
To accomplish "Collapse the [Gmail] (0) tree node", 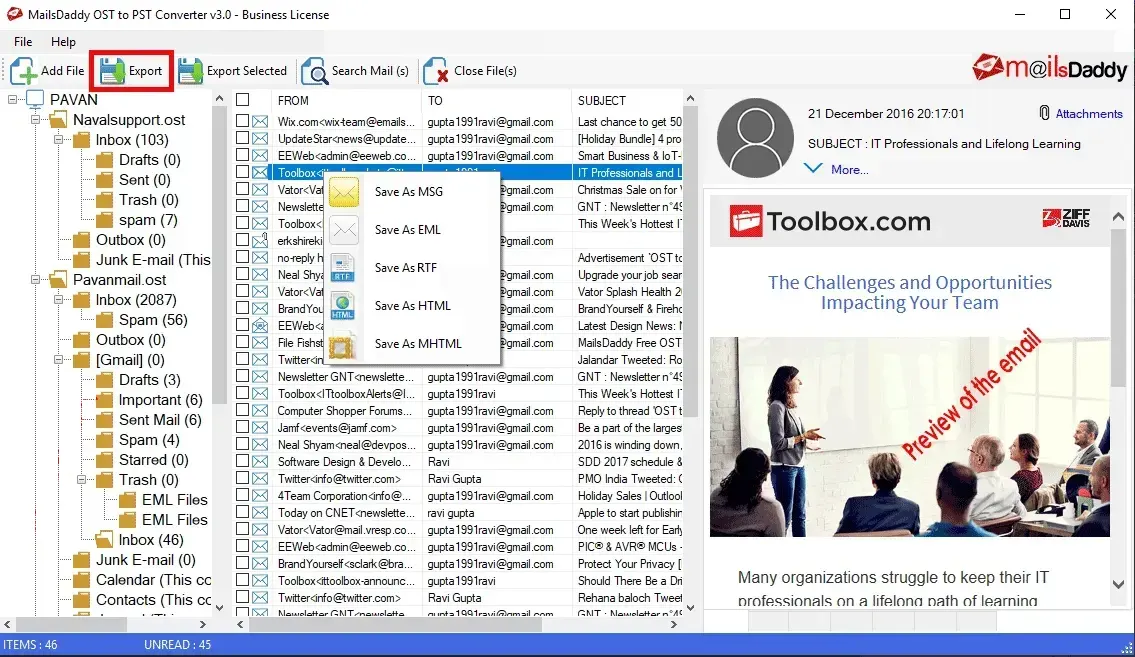I will click(59, 360).
